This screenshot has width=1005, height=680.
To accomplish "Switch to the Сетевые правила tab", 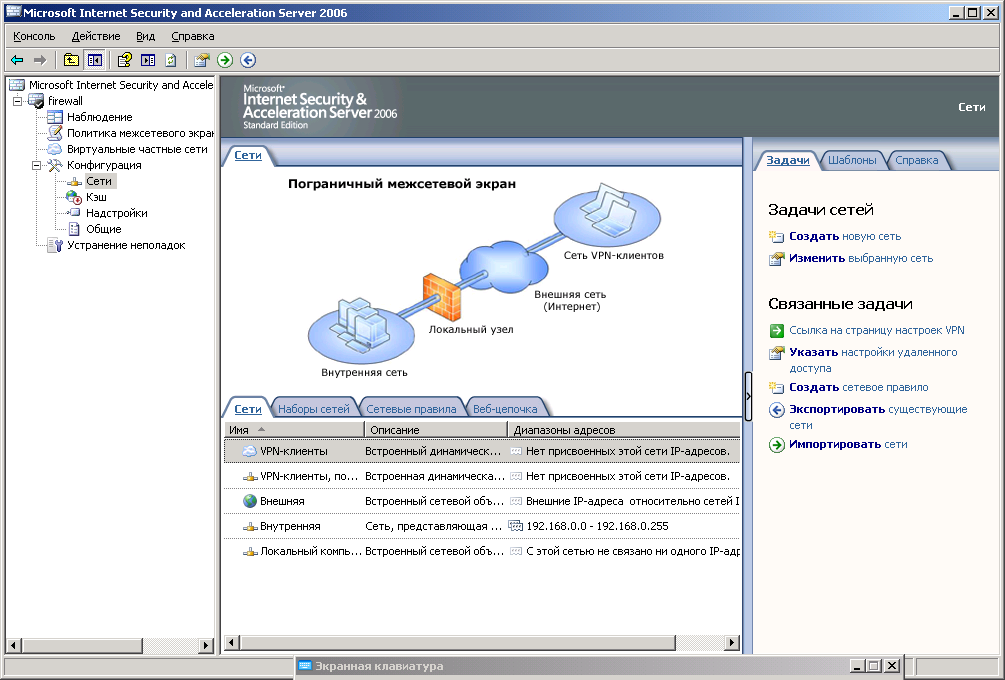I will coord(411,409).
